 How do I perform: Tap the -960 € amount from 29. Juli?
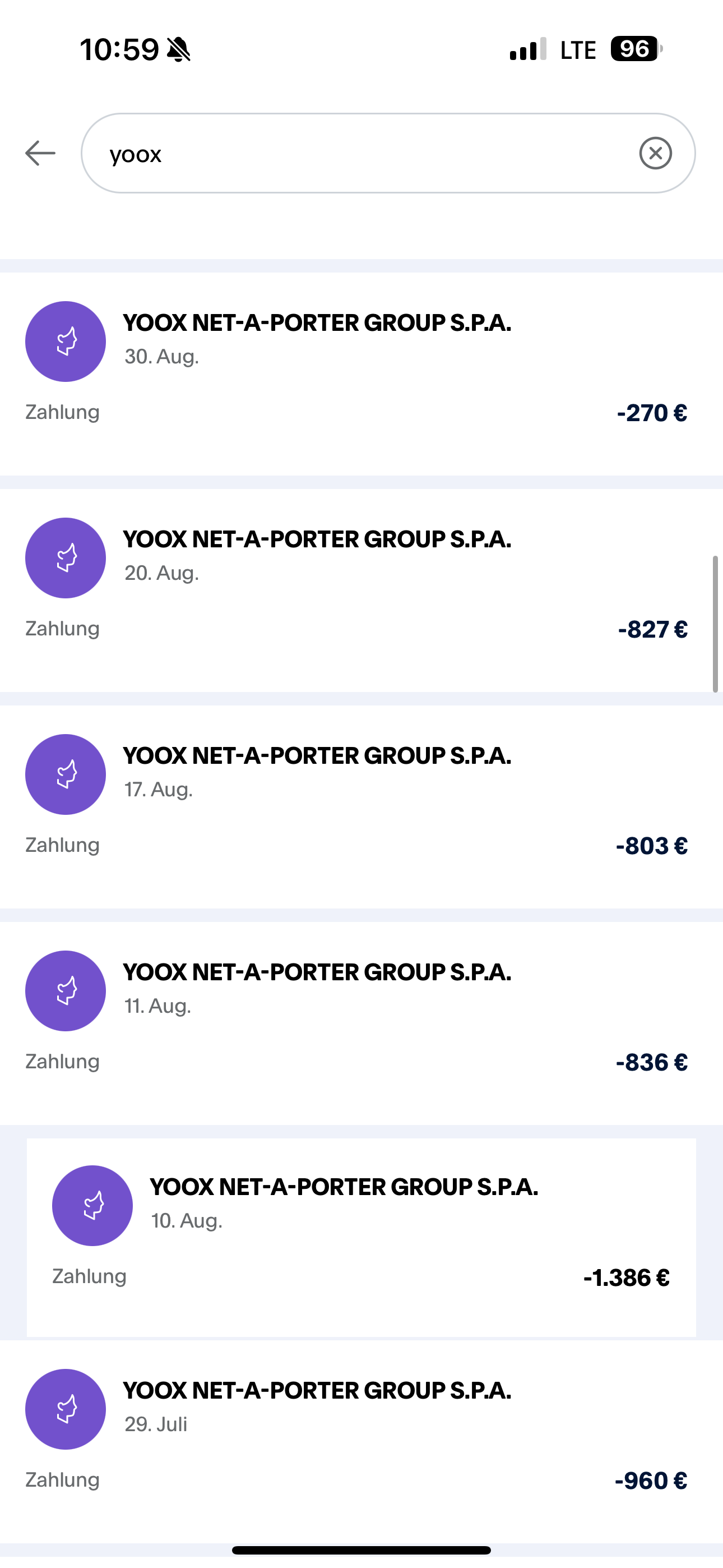coord(651,1481)
